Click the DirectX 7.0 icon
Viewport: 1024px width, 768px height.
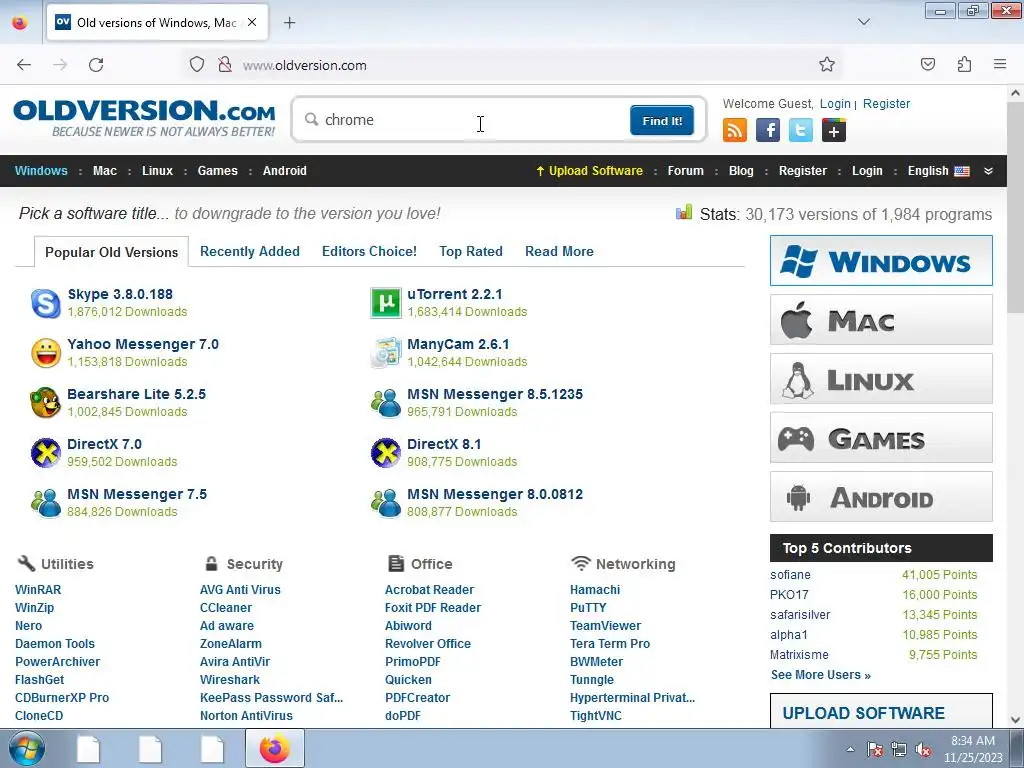click(46, 453)
